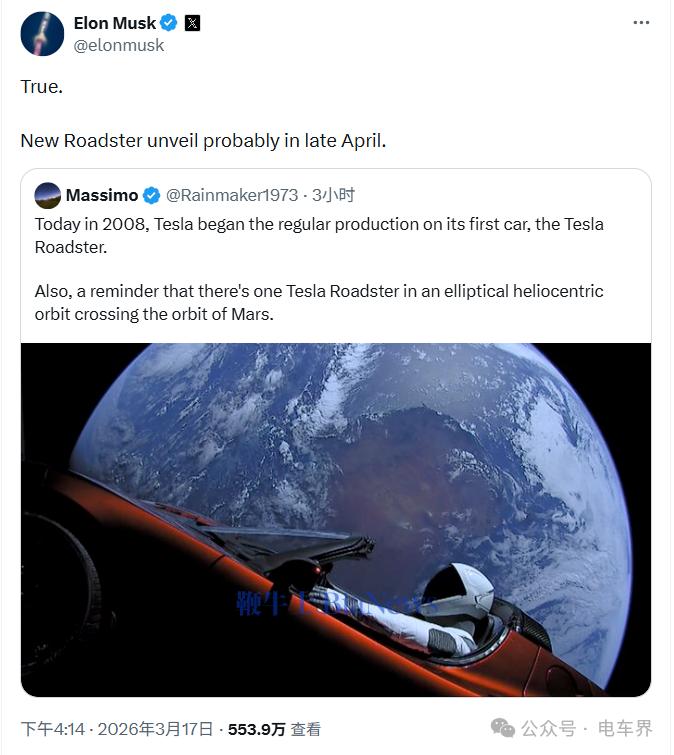Select the "New Roadster unveil" tweet text
This screenshot has height=755, width=674.
coord(203,140)
